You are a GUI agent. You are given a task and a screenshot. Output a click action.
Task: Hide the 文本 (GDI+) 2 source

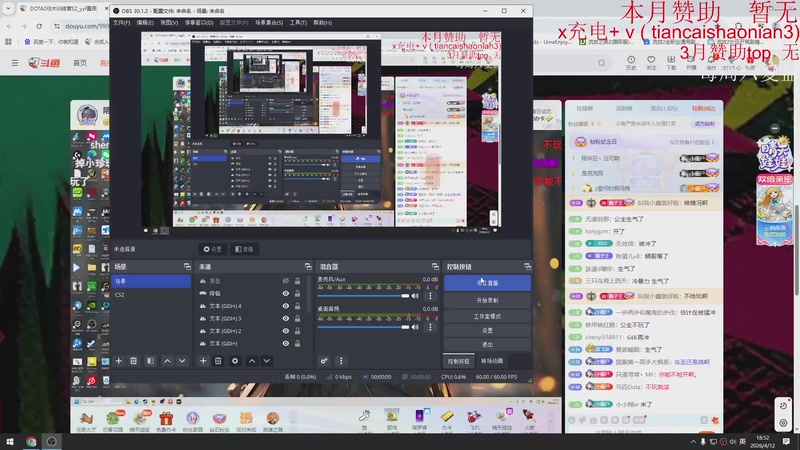286,331
